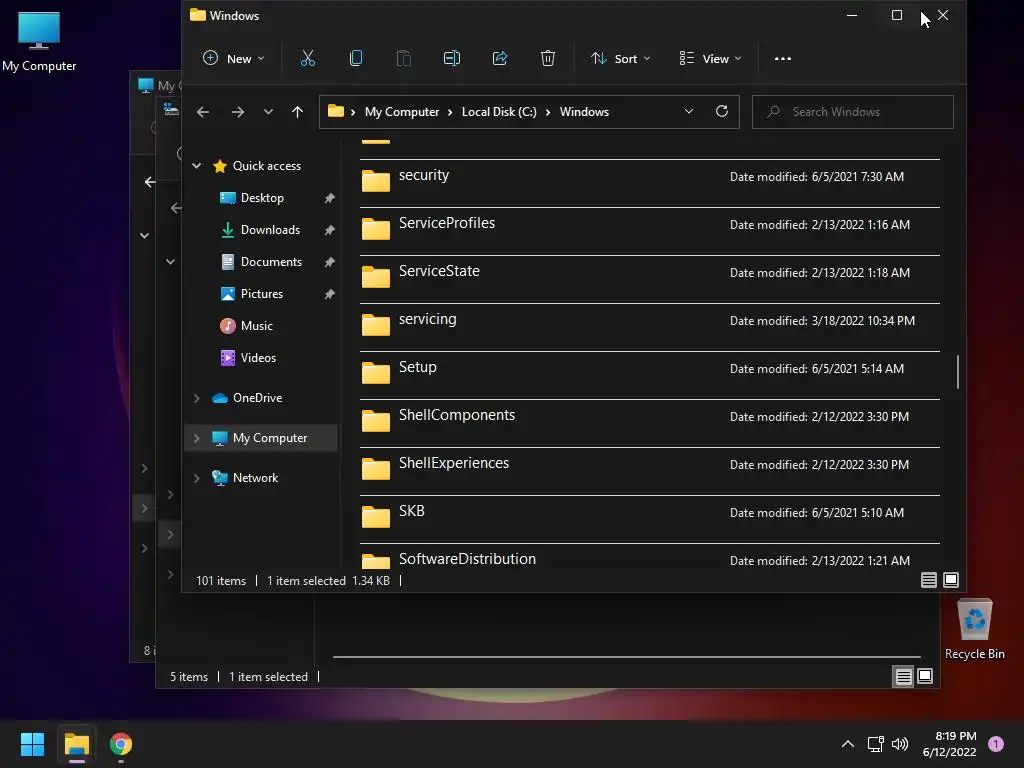Select Downloads in the navigation pane
The image size is (1024, 768).
click(270, 230)
